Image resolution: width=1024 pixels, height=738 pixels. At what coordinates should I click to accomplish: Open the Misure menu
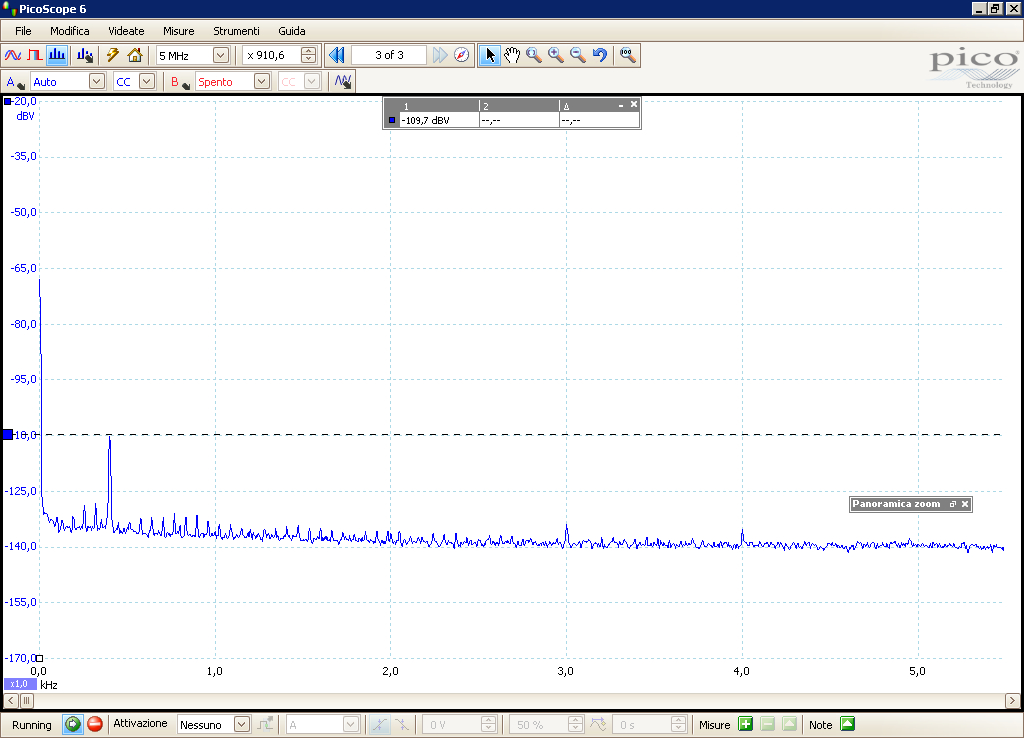[178, 31]
